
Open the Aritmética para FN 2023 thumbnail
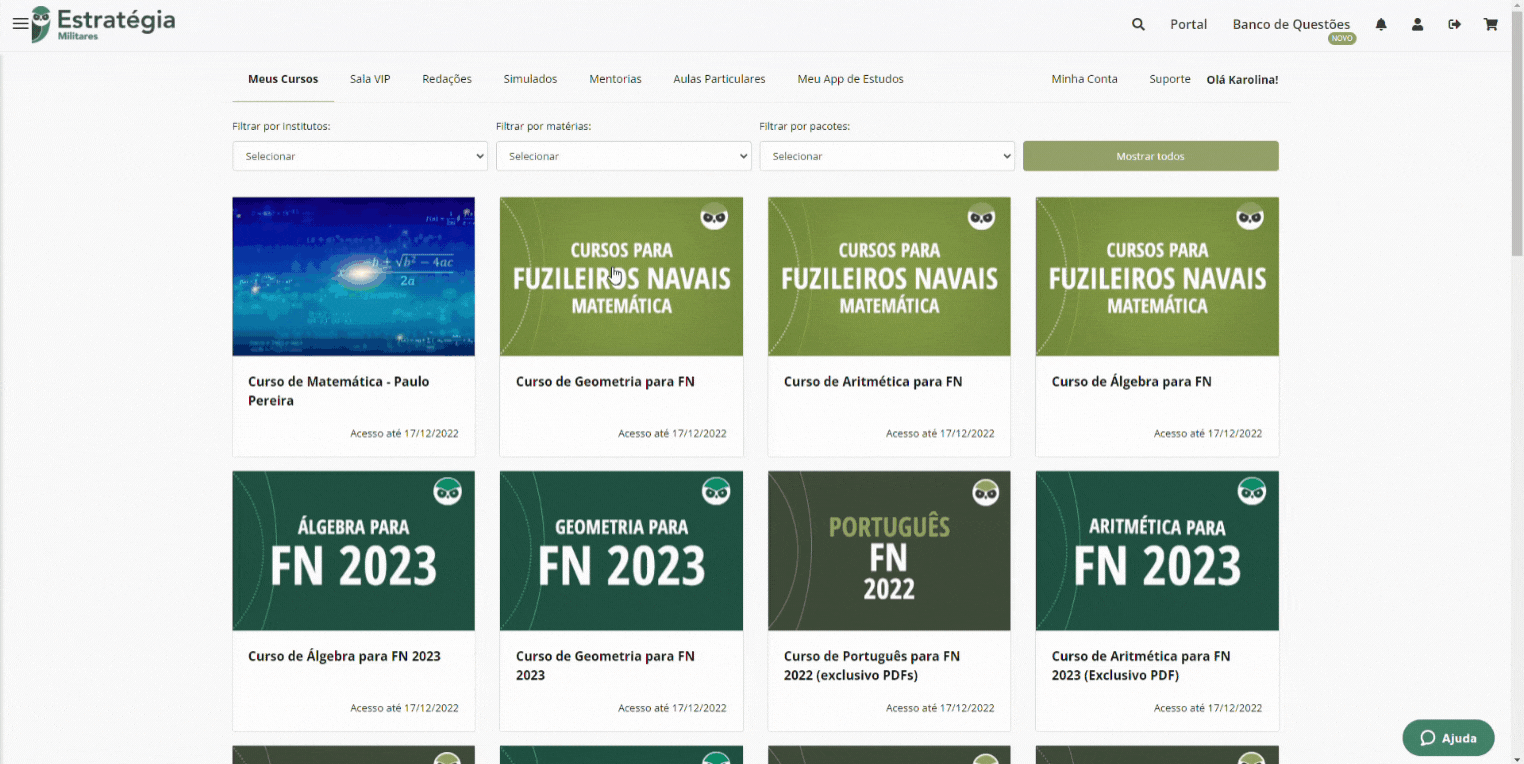[1157, 551]
